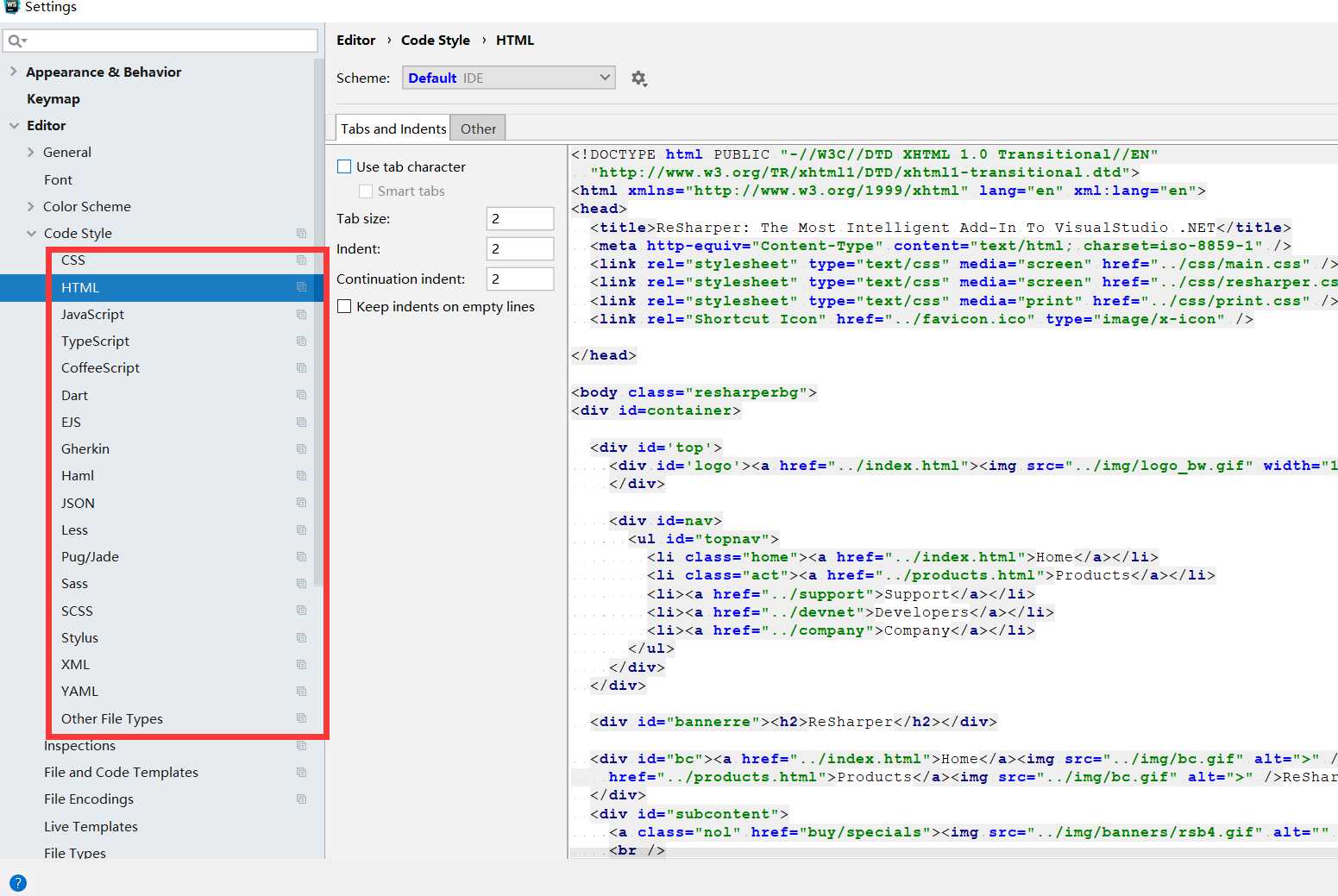Screen dimensions: 1338x896
Task: Switch to the Other tab
Action: [x=478, y=128]
